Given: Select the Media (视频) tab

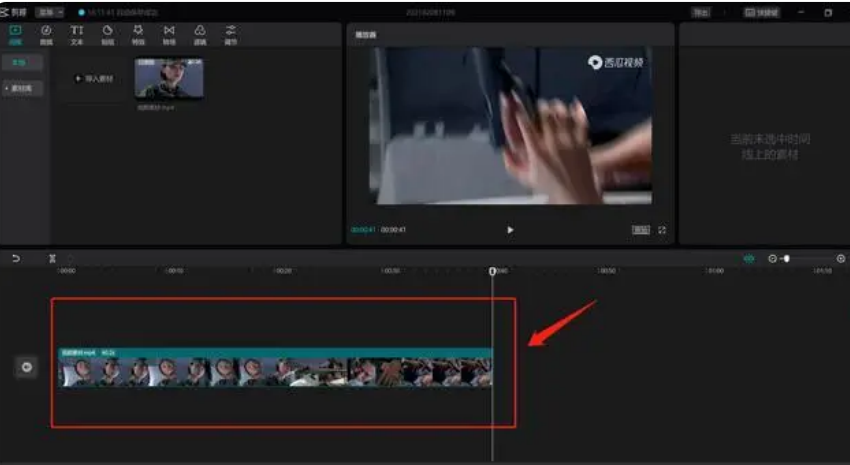Looking at the screenshot, I should [15, 35].
